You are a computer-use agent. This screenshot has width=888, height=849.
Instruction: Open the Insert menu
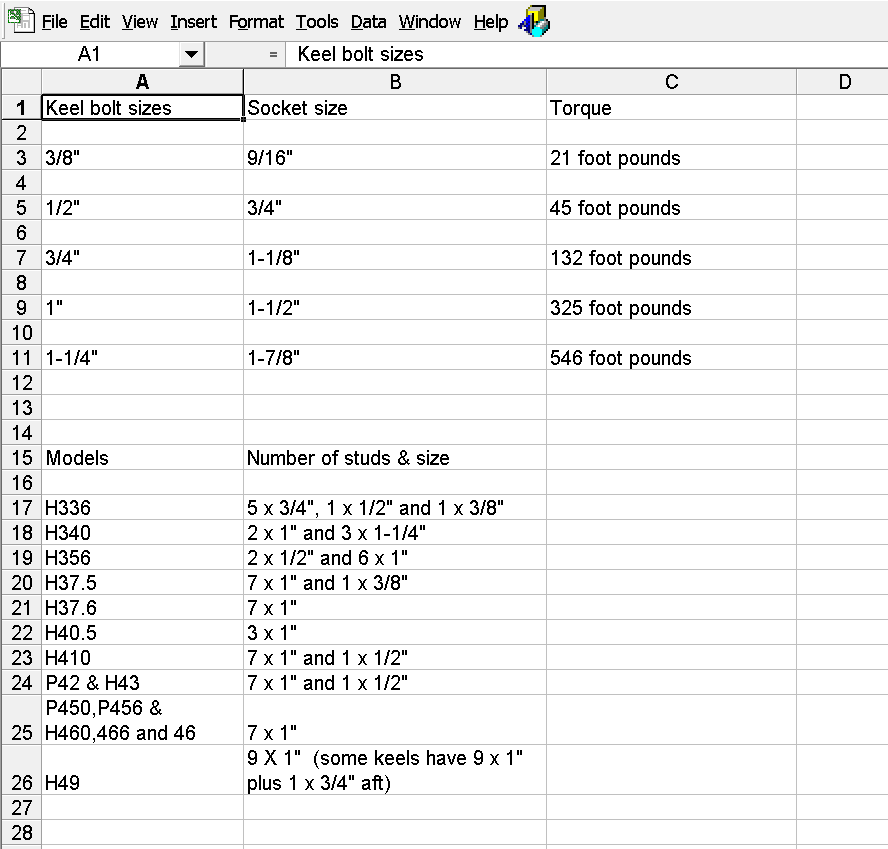193,22
